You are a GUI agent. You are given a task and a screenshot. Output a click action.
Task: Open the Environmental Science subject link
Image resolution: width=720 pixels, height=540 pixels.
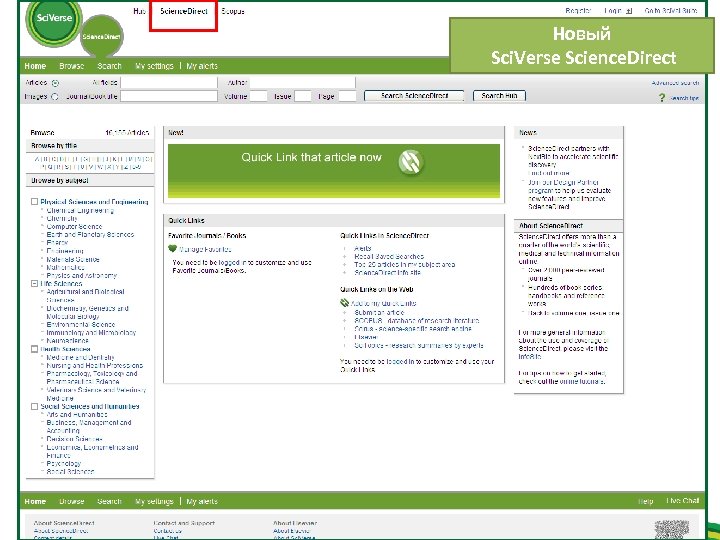[81, 324]
